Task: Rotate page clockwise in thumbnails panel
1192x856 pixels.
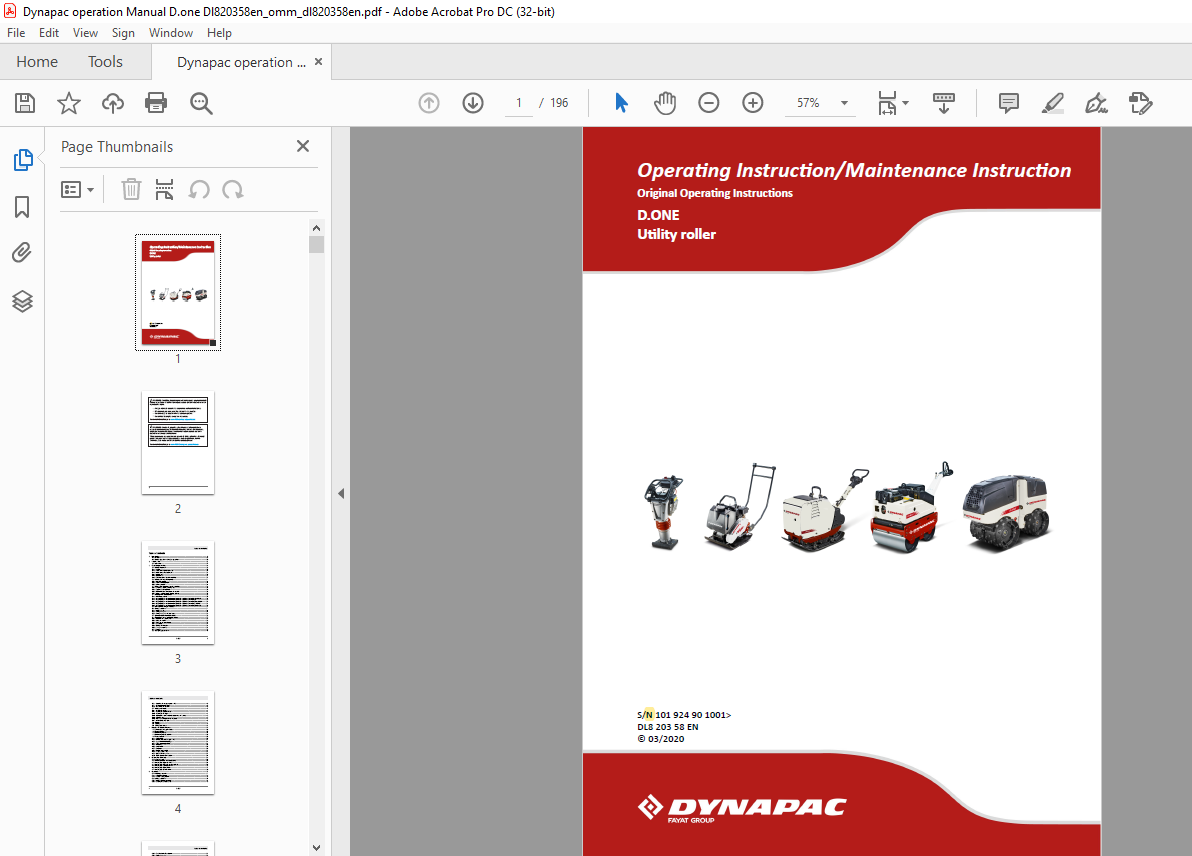Action: pyautogui.click(x=233, y=189)
